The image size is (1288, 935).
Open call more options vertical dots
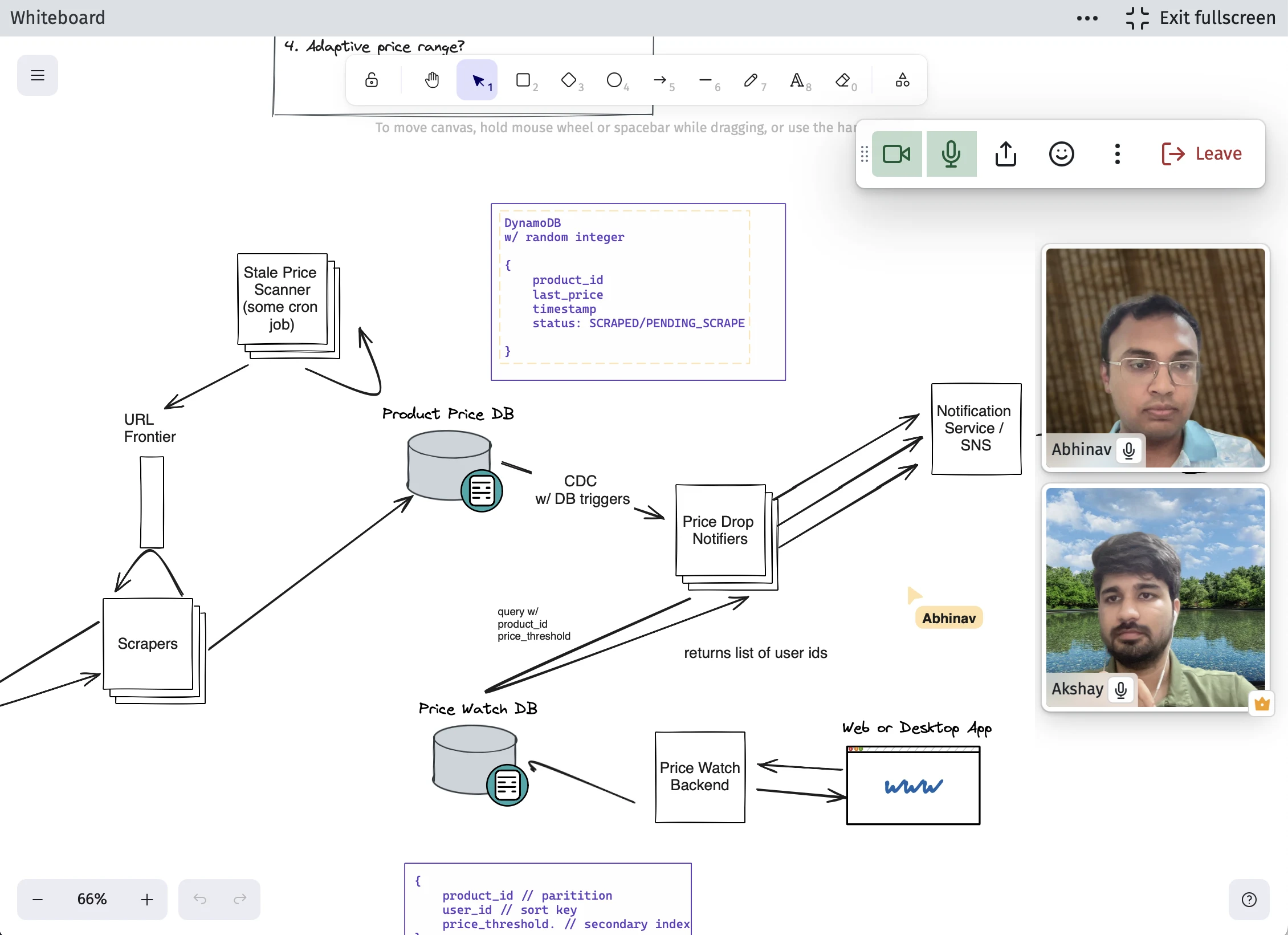click(x=1117, y=154)
